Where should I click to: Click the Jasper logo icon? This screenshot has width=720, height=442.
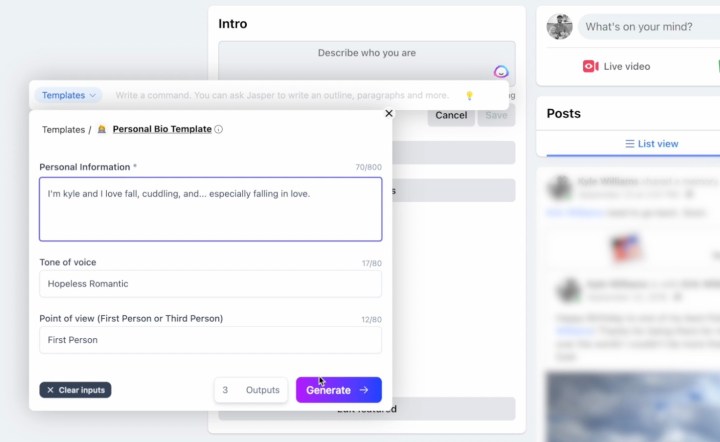(502, 72)
